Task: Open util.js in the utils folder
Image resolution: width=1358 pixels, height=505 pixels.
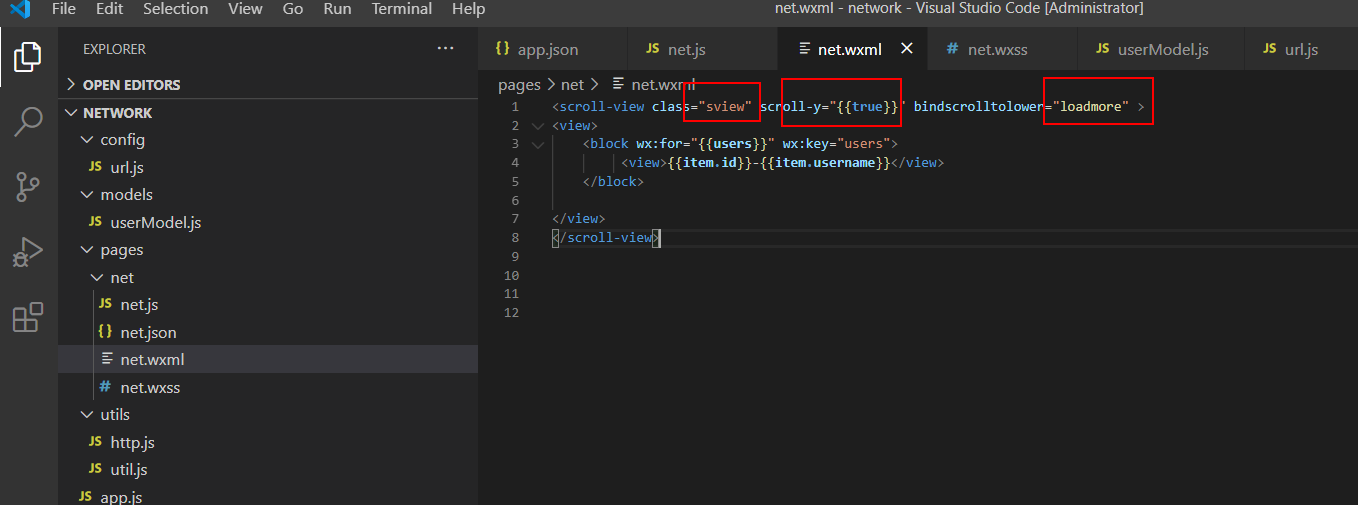Action: pos(268,469)
